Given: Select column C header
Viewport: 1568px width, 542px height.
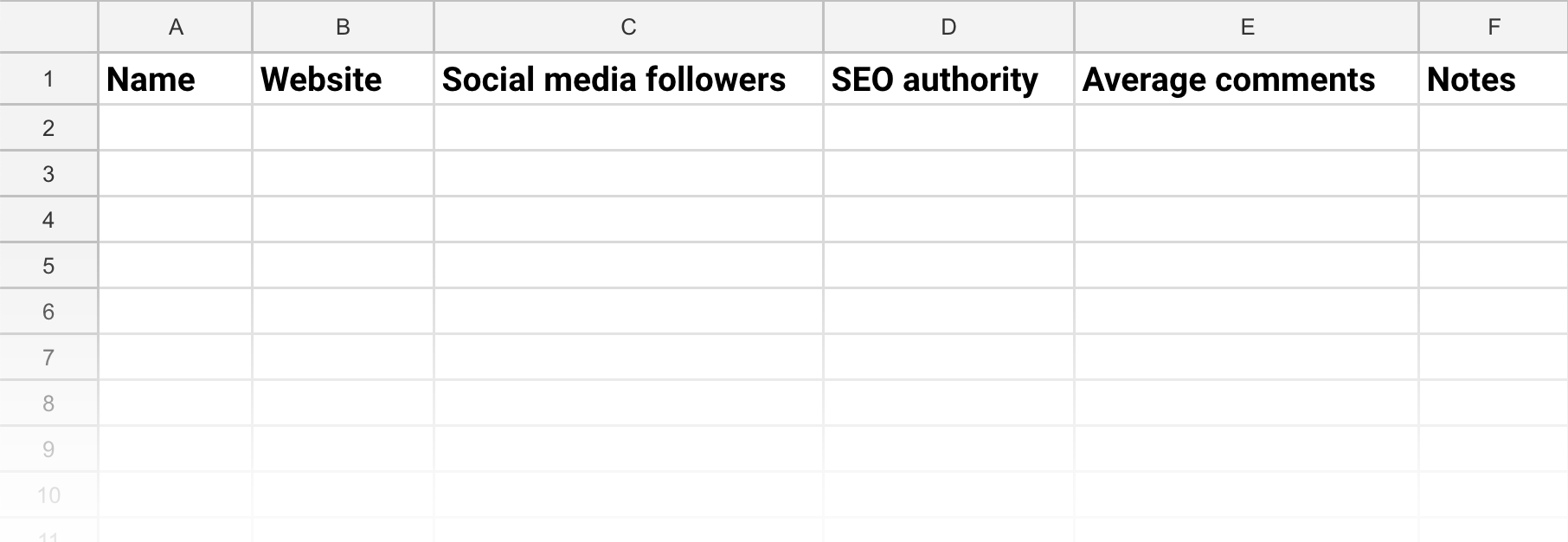Looking at the screenshot, I should pyautogui.click(x=628, y=27).
